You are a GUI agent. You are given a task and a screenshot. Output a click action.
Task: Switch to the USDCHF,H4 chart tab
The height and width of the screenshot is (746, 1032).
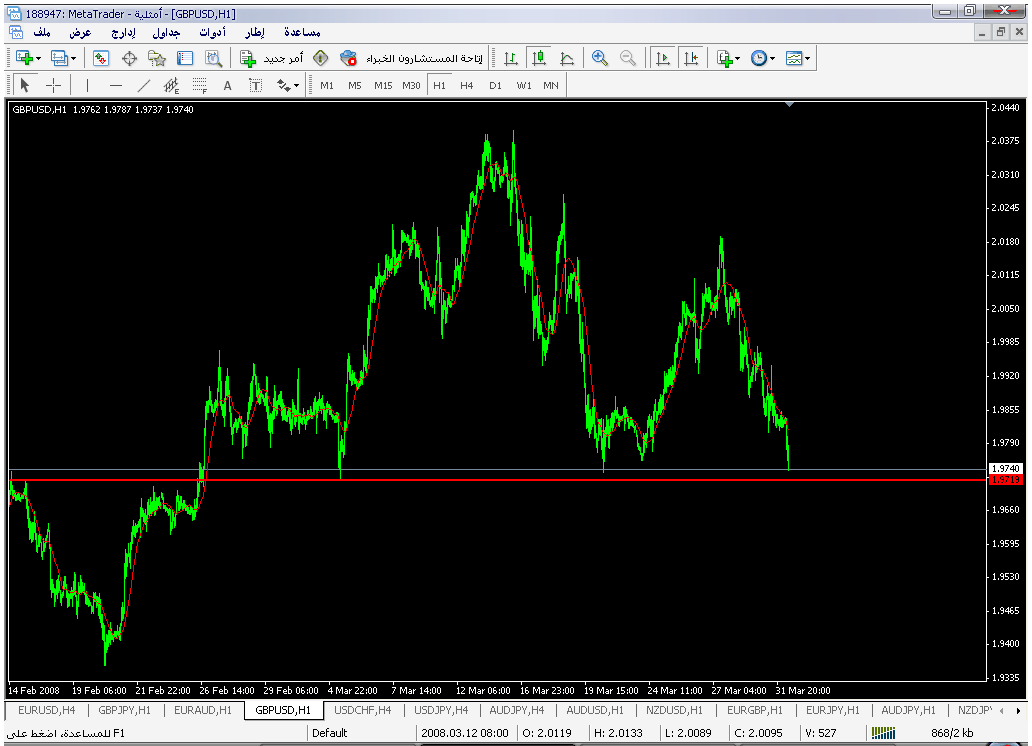tap(363, 711)
